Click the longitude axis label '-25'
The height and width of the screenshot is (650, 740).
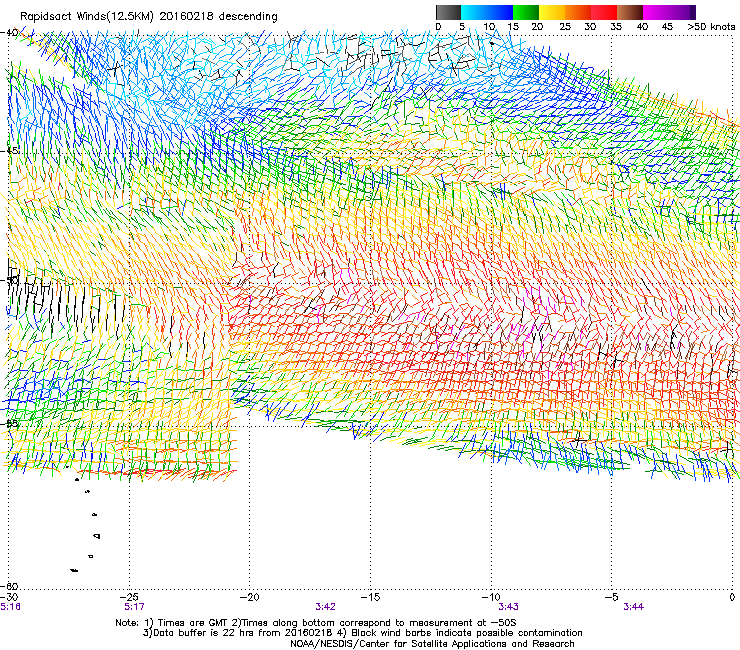click(x=130, y=597)
